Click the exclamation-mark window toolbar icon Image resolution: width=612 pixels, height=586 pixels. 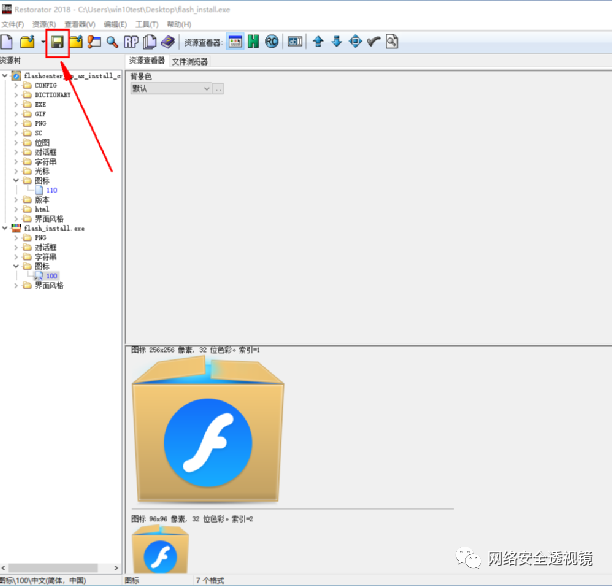pos(94,42)
